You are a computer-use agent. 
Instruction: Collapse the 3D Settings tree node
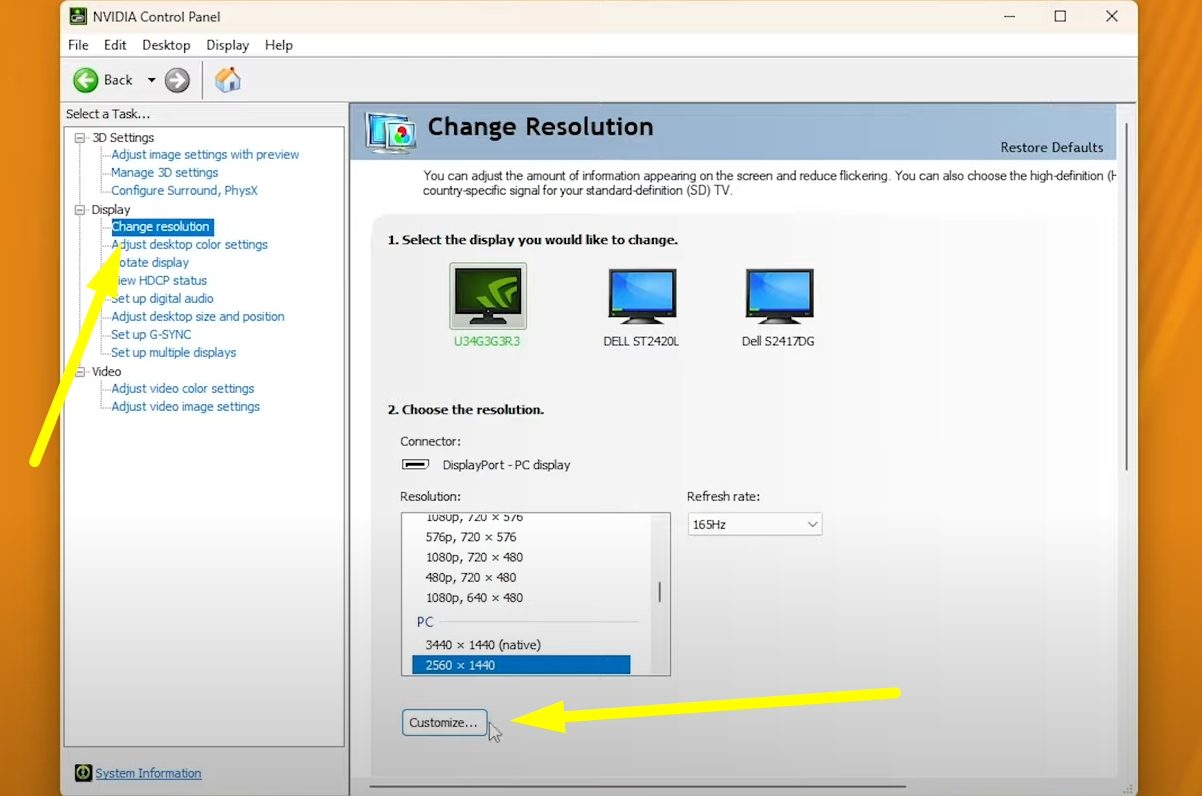[80, 138]
